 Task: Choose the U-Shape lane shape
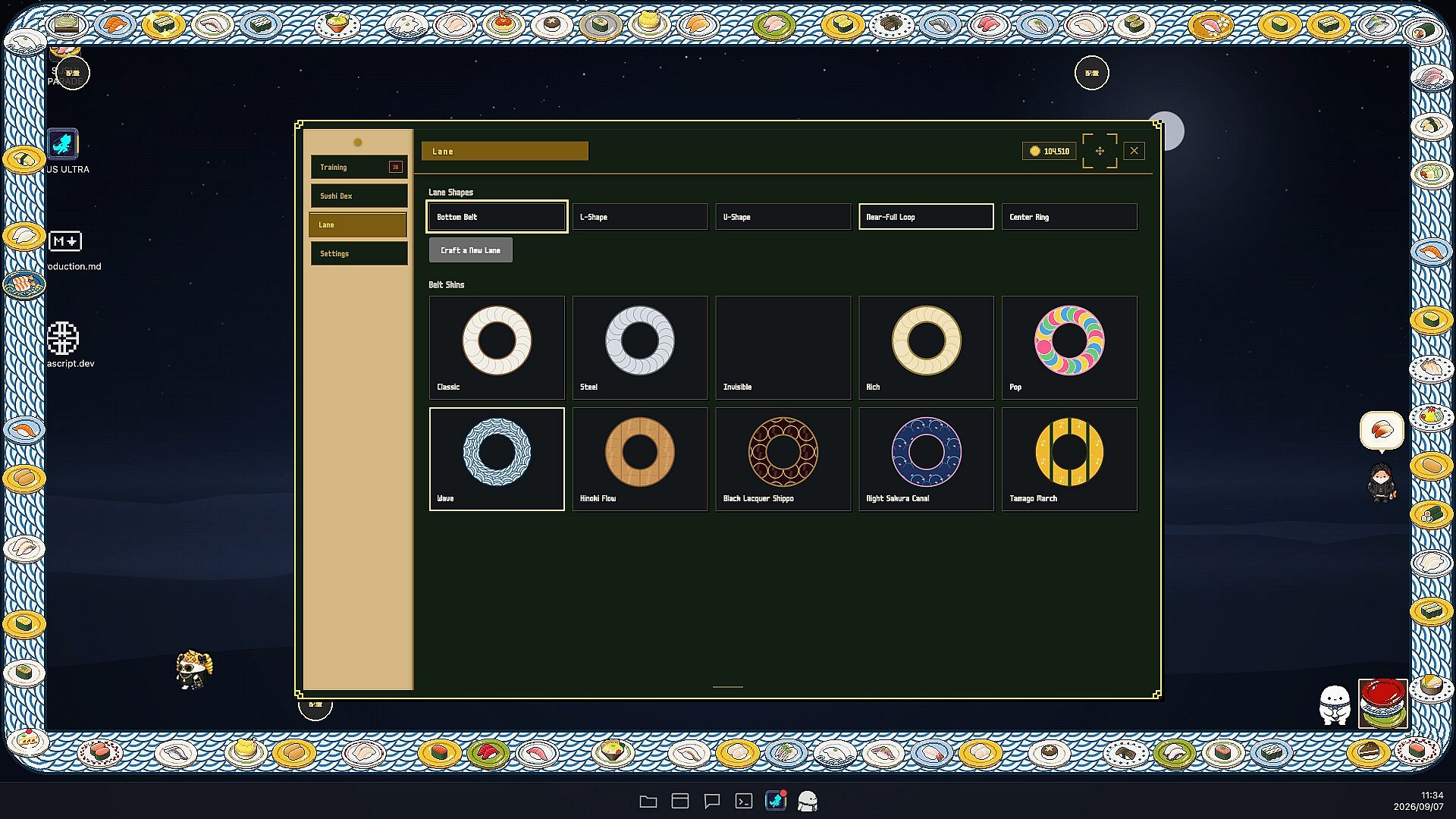point(783,217)
